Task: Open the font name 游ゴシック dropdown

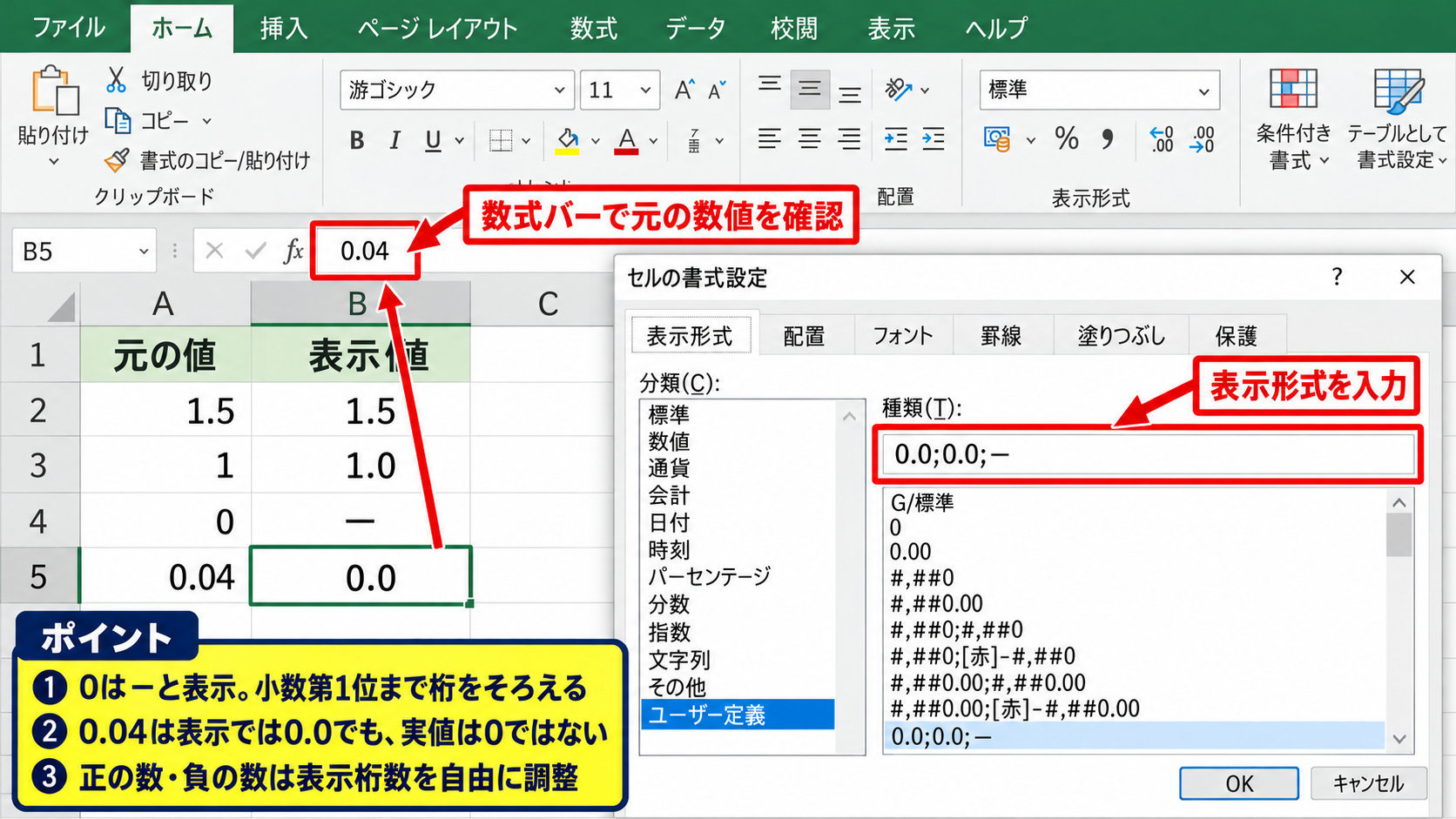Action: pyautogui.click(x=559, y=90)
